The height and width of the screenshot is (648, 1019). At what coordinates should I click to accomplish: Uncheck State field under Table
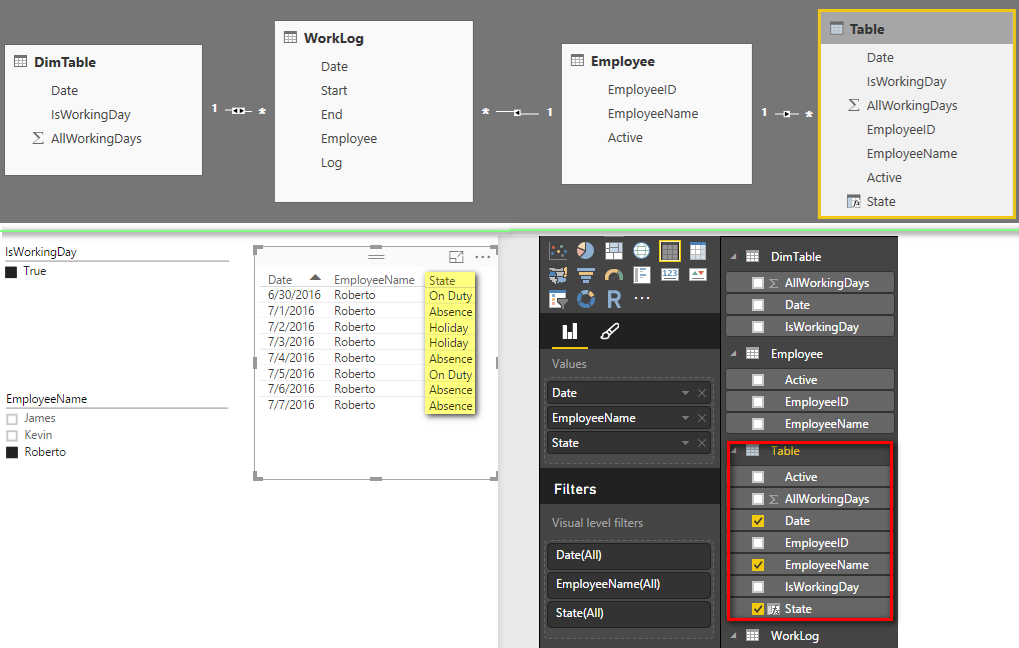point(758,609)
